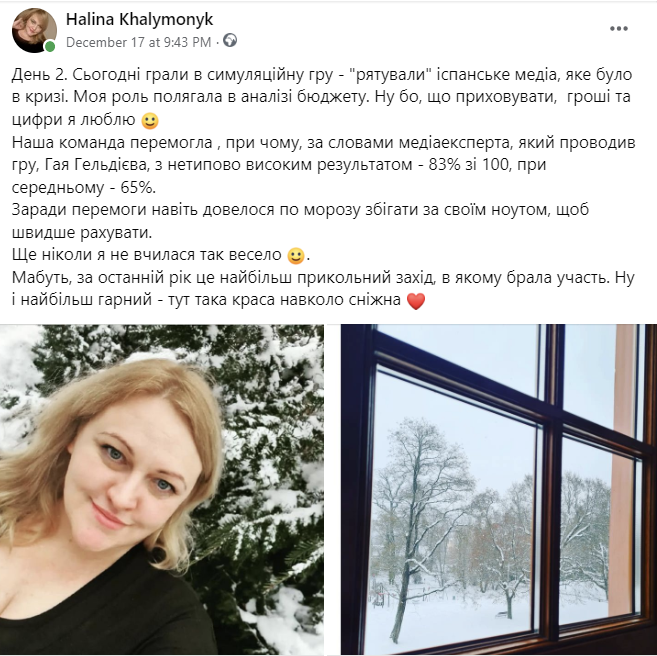The width and height of the screenshot is (657, 656).
Task: Click the smiley emoji after 'весело'
Action: pos(295,256)
